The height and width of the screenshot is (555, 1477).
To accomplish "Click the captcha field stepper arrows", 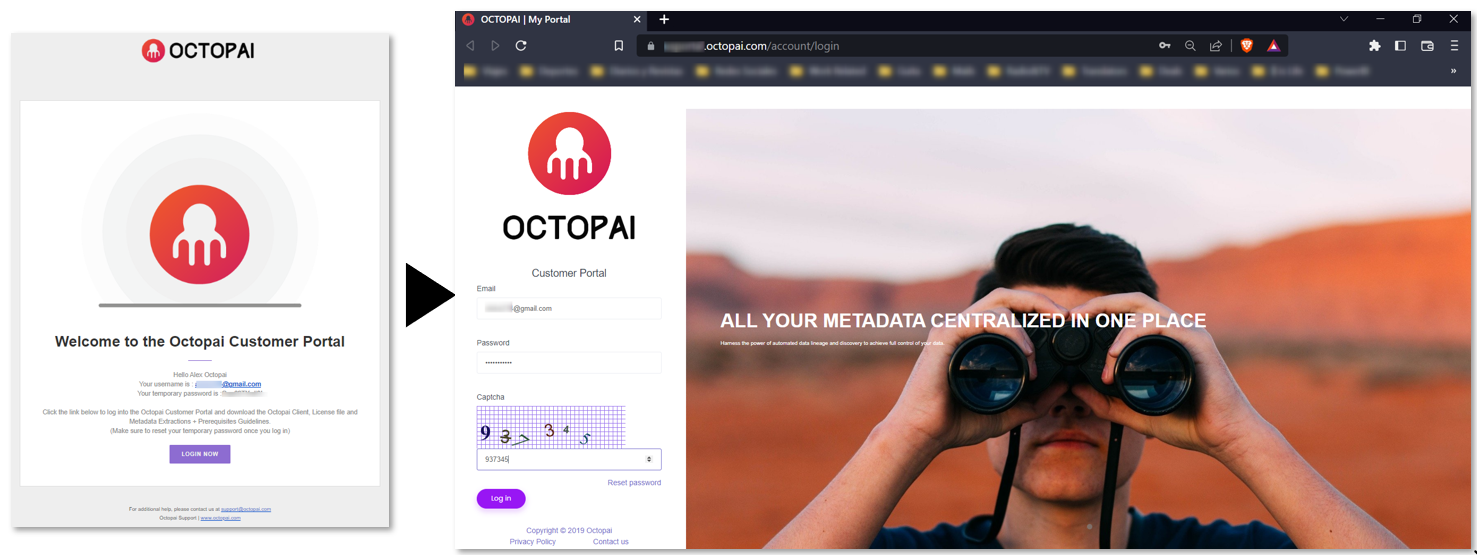I will [x=649, y=459].
